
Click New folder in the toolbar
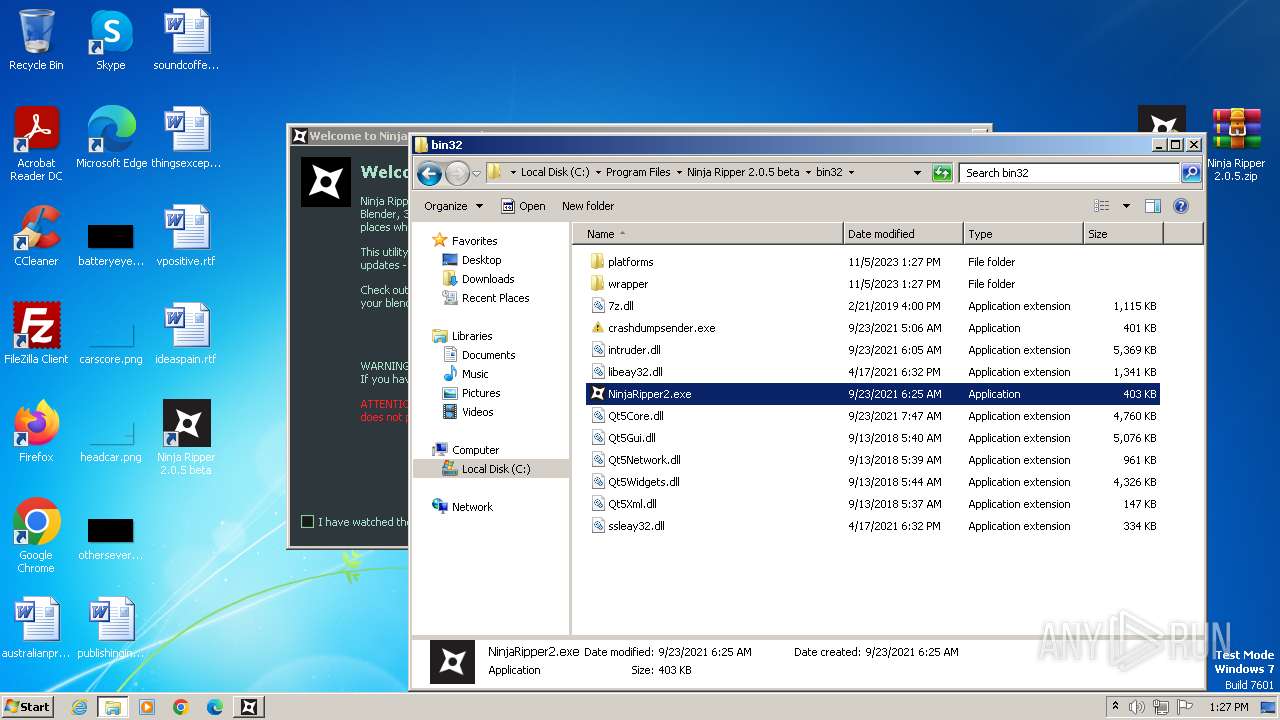(588, 206)
